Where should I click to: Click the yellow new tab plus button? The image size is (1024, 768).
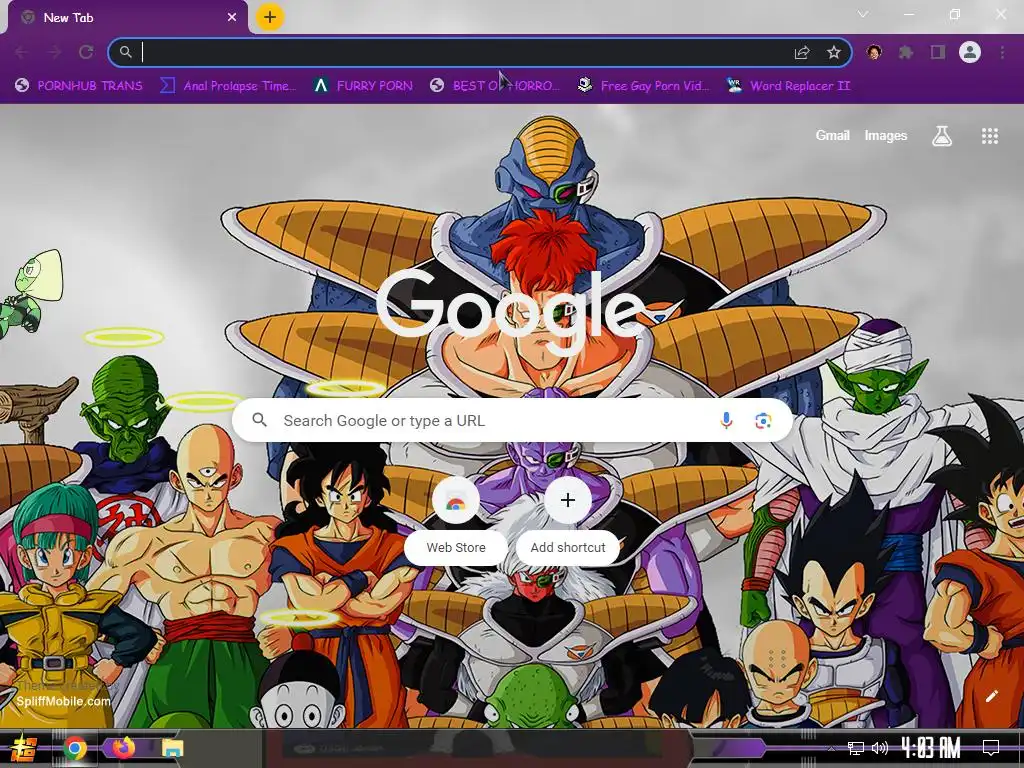pos(270,17)
